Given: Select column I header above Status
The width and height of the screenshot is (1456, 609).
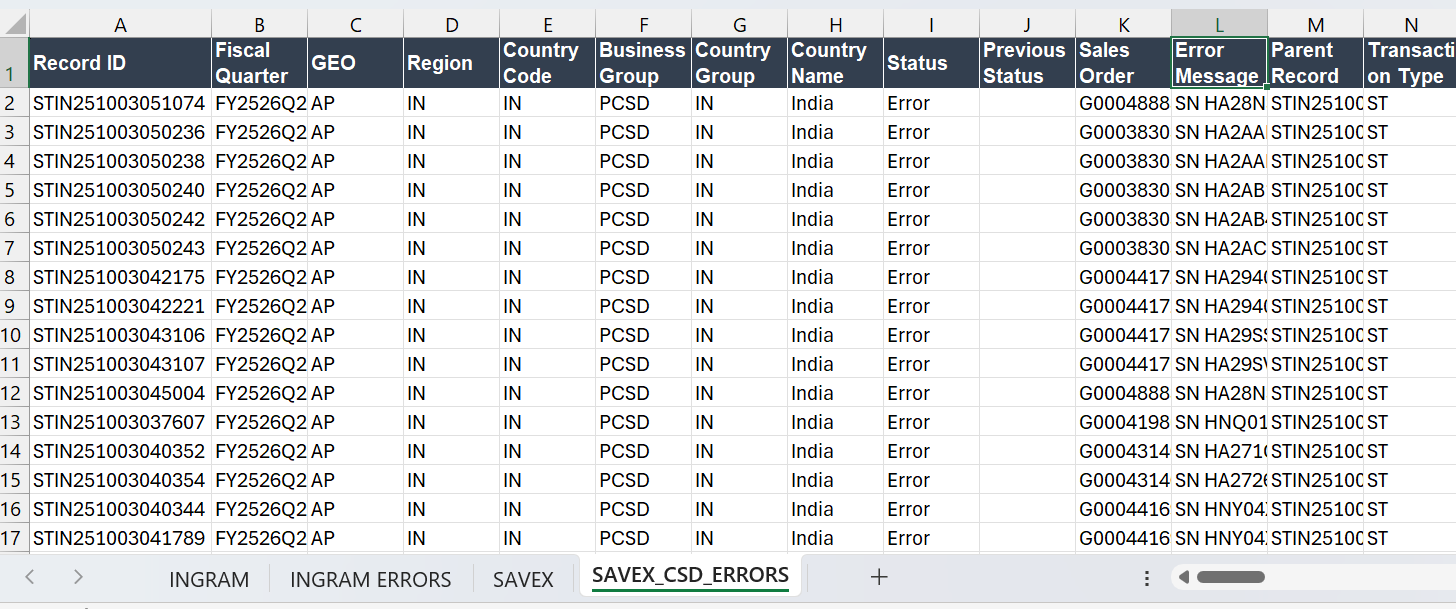Looking at the screenshot, I should click(x=931, y=25).
